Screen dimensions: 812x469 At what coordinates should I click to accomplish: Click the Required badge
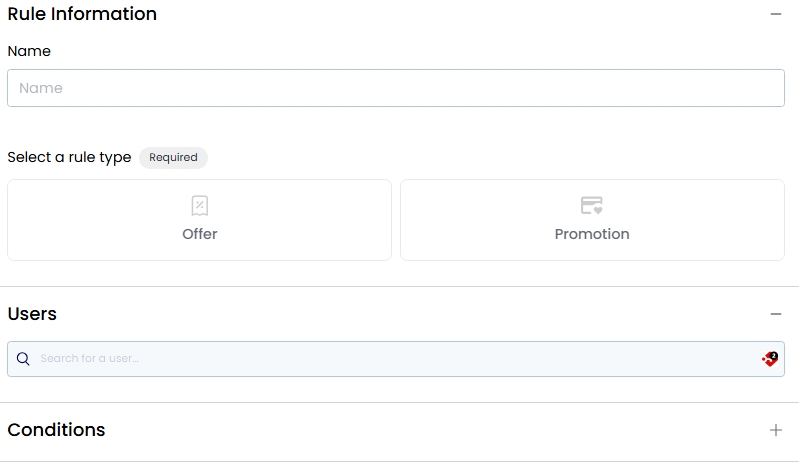pos(173,158)
